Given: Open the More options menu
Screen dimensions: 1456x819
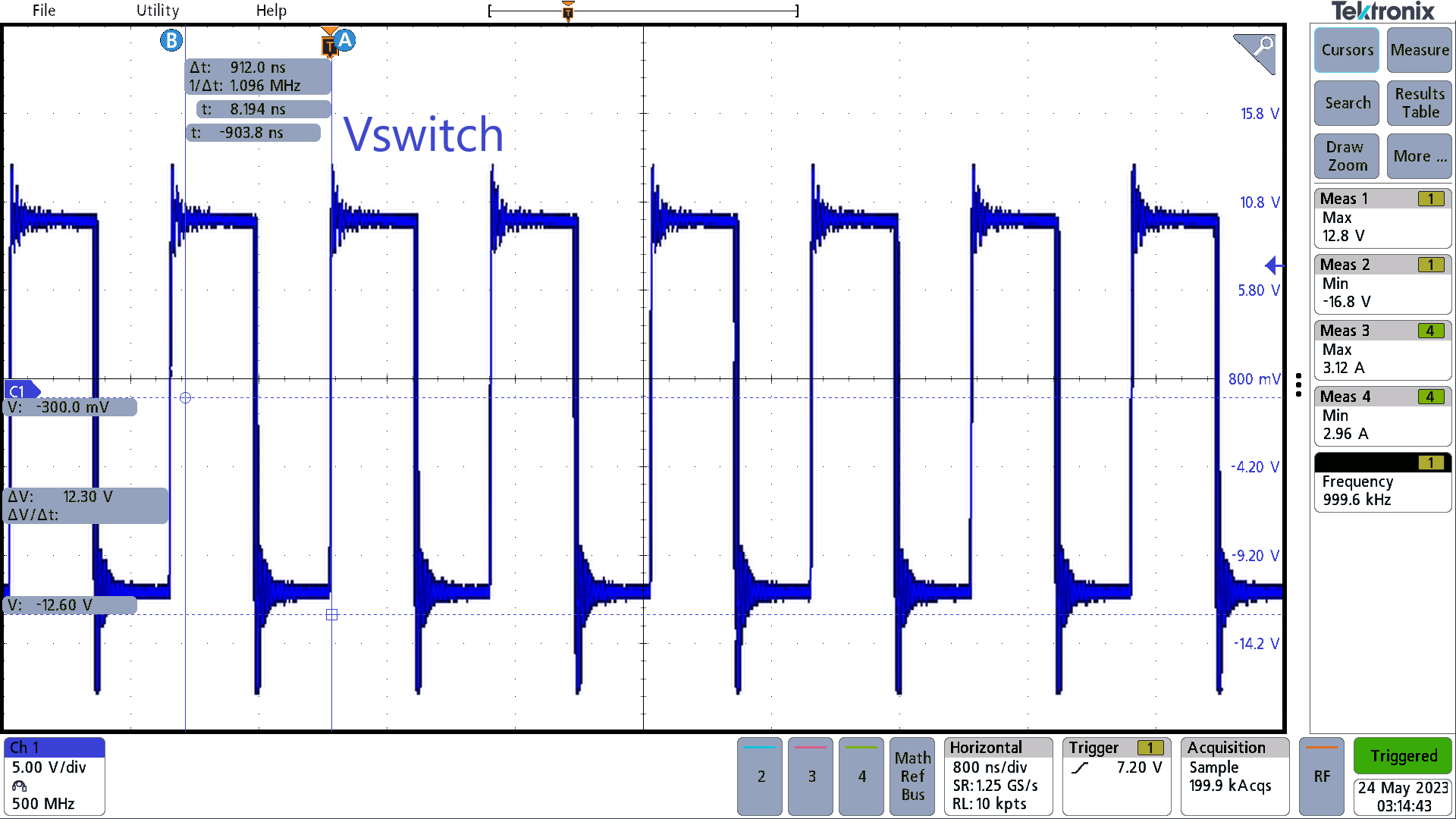Looking at the screenshot, I should tap(1419, 156).
